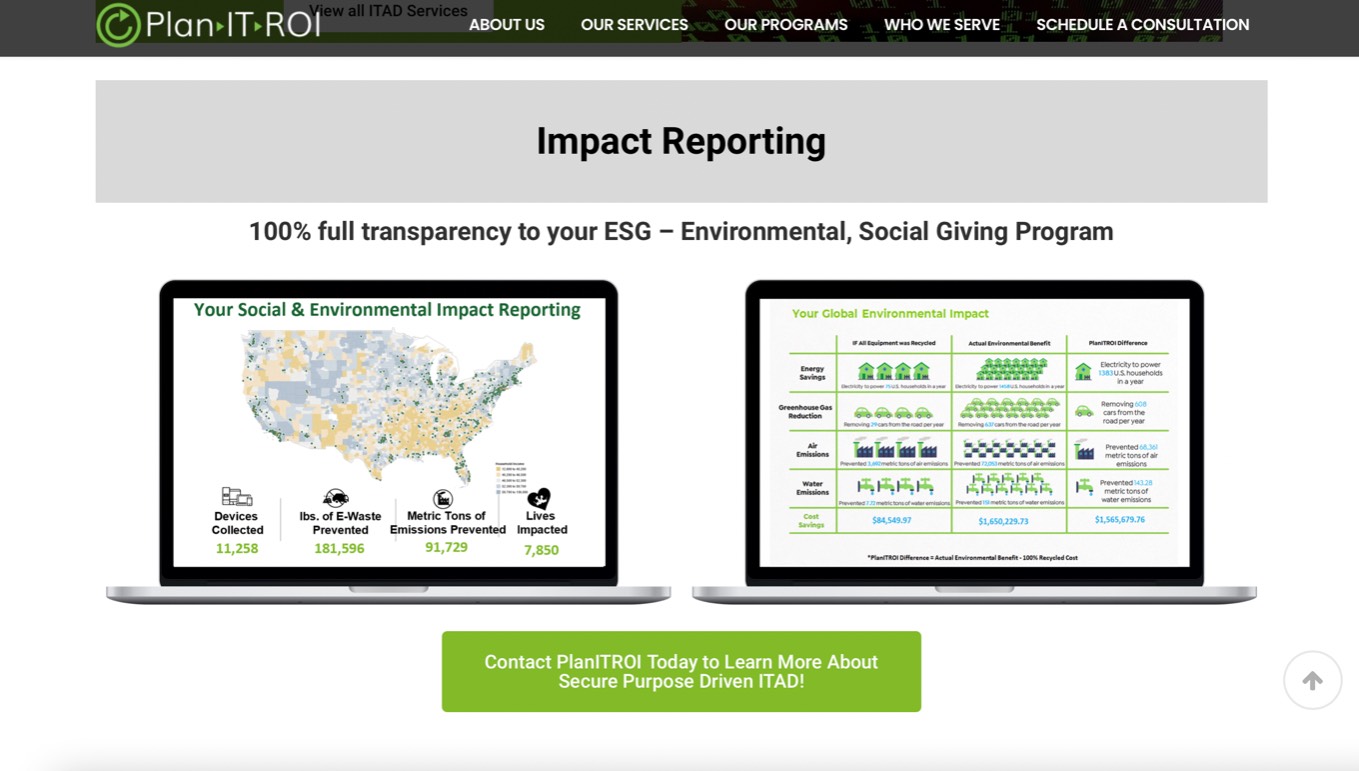This screenshot has width=1359, height=771.
Task: Click the Actual Environmental Benefit column header
Action: 1009,343
